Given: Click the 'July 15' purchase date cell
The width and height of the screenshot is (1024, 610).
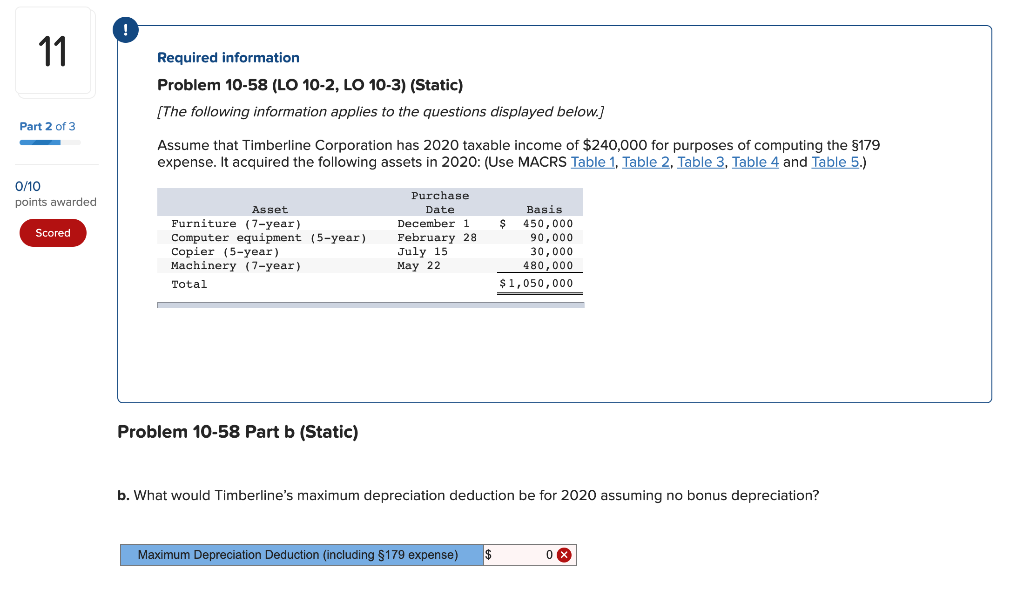Looking at the screenshot, I should pos(423,252).
